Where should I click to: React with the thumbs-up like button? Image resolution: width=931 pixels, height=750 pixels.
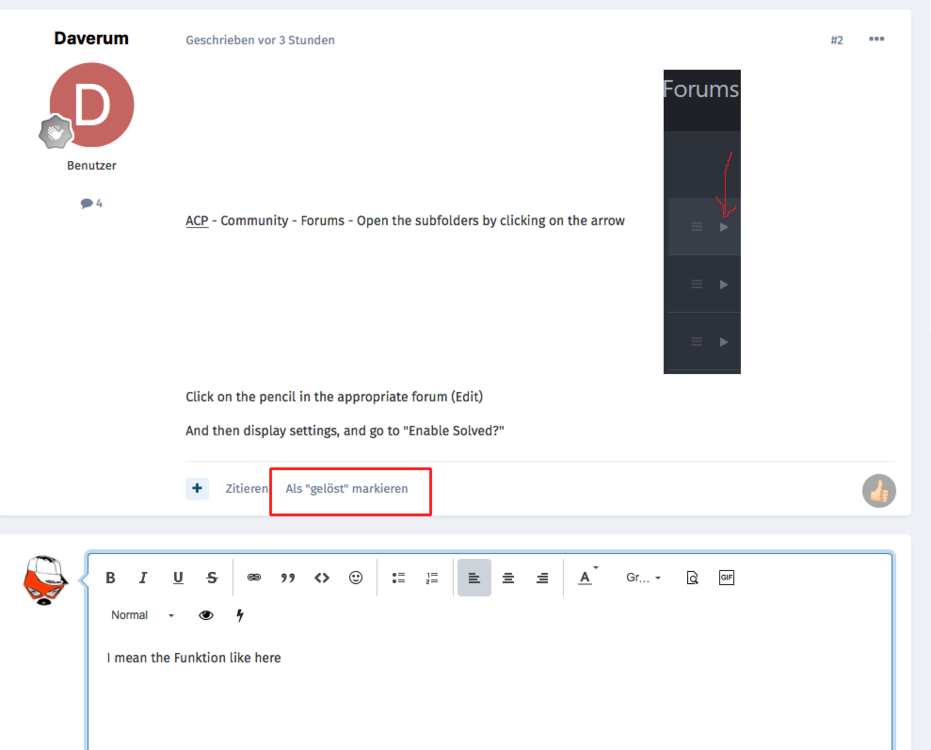tap(879, 491)
